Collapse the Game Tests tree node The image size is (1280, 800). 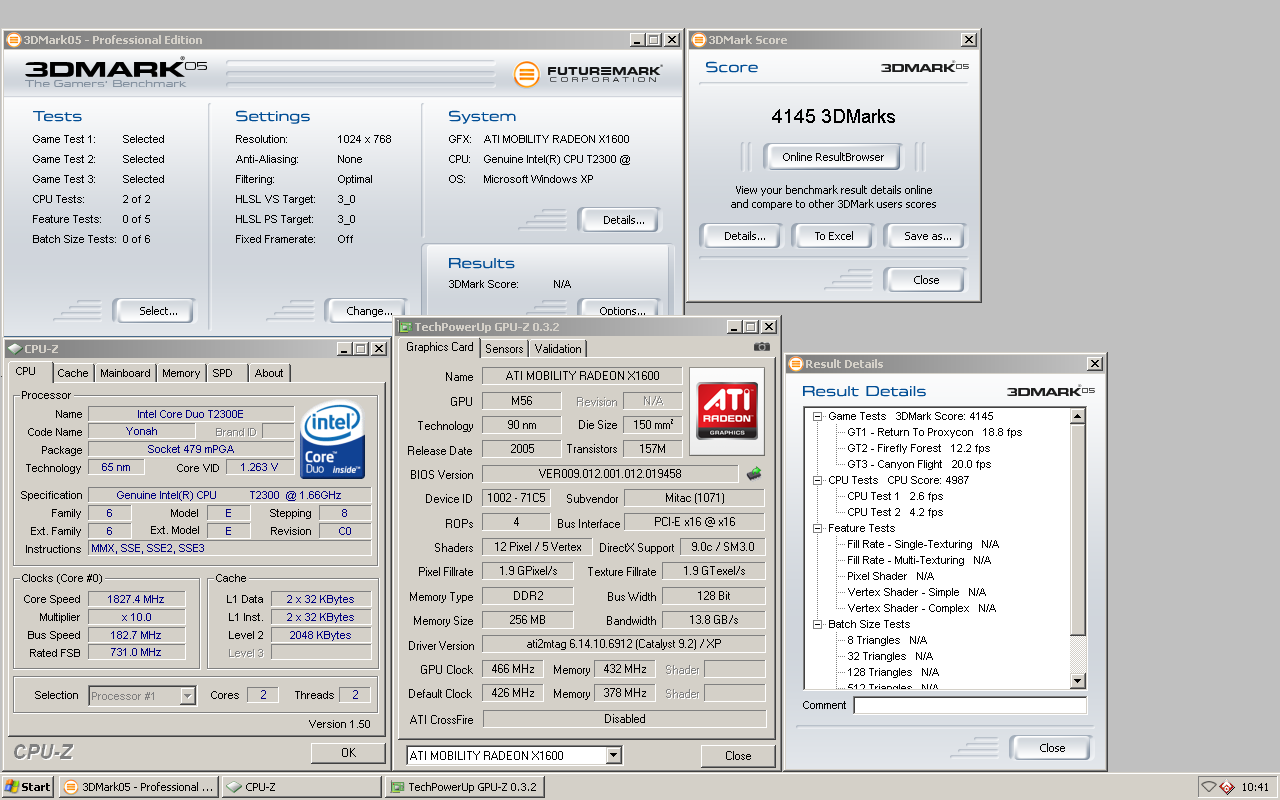817,416
